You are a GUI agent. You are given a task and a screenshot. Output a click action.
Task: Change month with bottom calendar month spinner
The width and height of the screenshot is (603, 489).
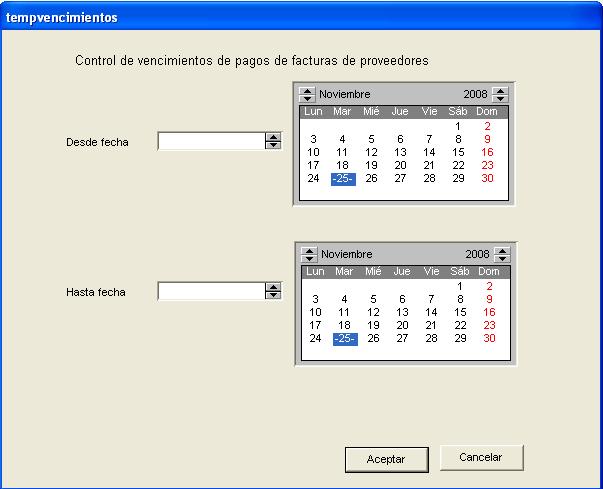click(309, 254)
